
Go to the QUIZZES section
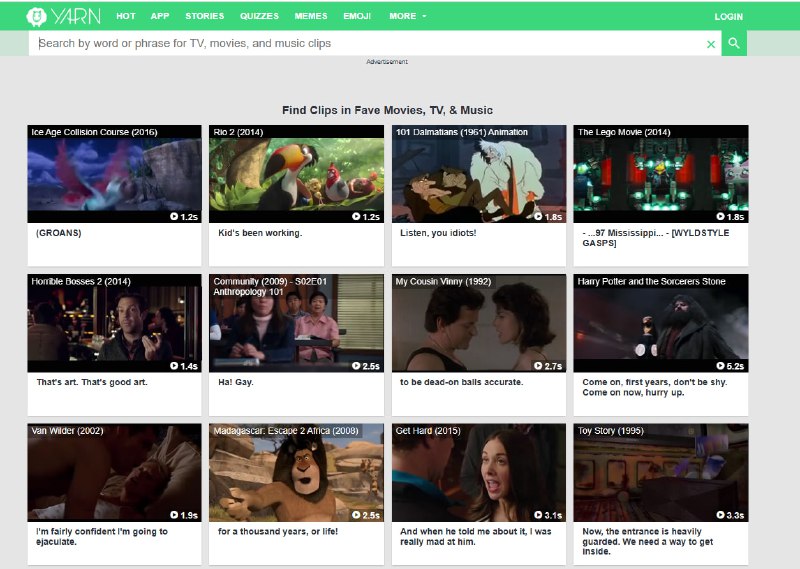259,16
